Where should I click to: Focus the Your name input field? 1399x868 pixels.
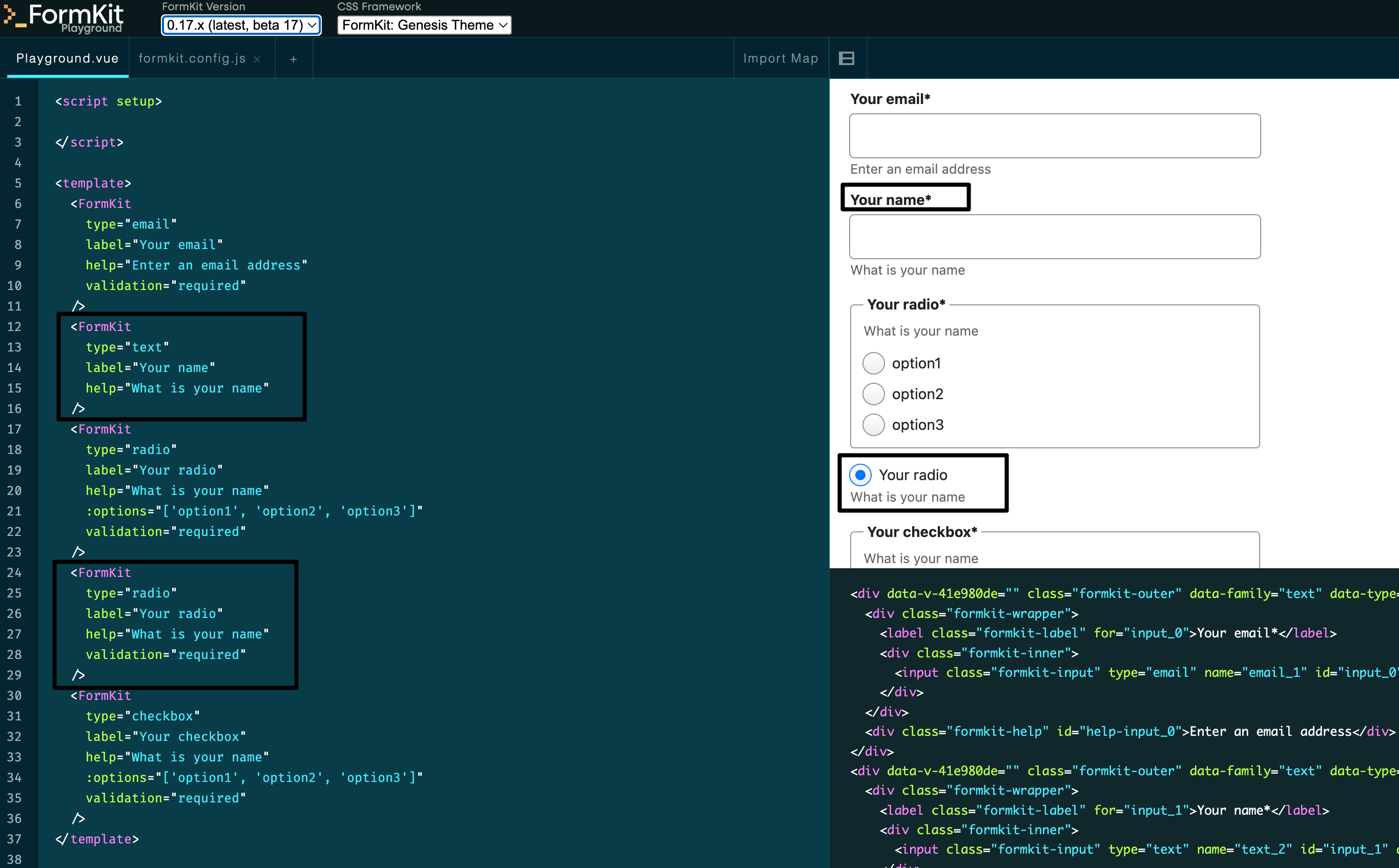click(x=1054, y=236)
